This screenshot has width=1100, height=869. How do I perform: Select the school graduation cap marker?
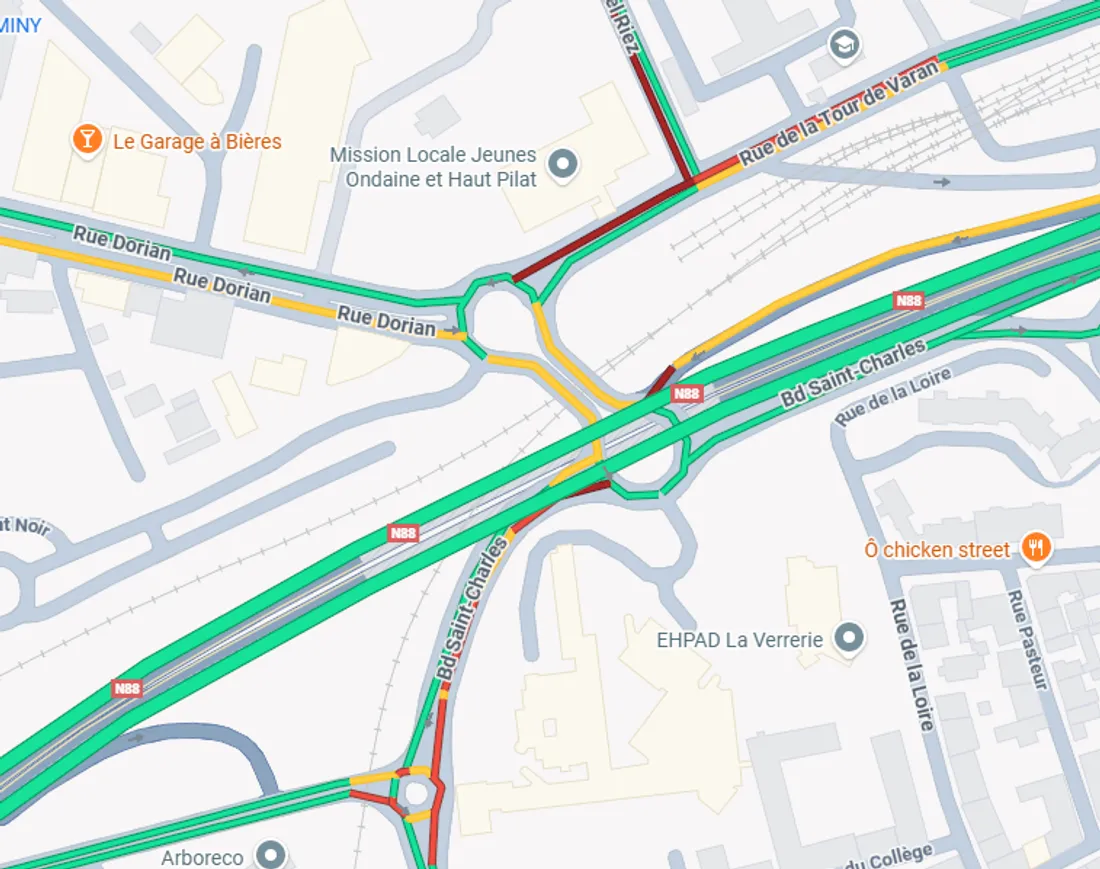point(845,46)
